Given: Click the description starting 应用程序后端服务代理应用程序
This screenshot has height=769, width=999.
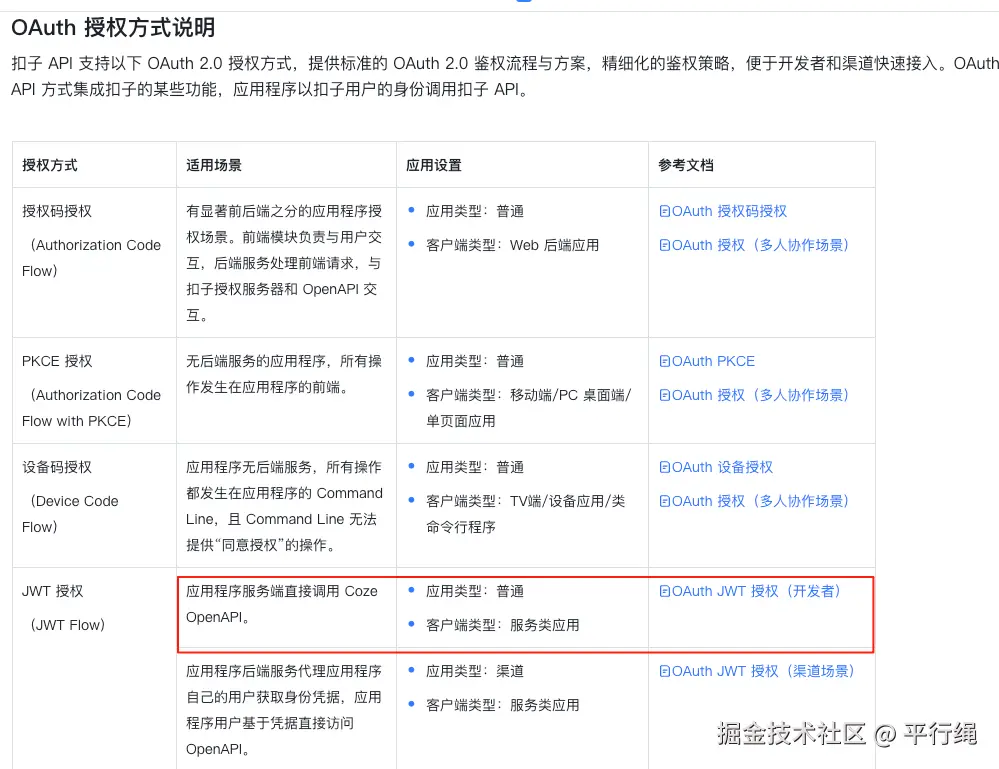Looking at the screenshot, I should (284, 710).
